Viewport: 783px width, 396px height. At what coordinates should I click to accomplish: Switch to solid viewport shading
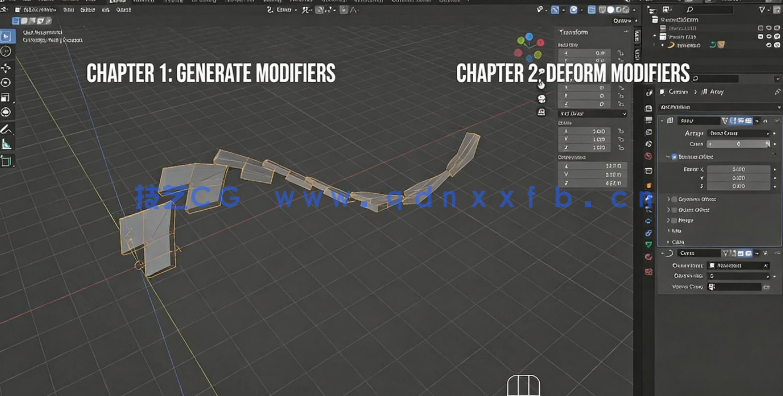611,9
